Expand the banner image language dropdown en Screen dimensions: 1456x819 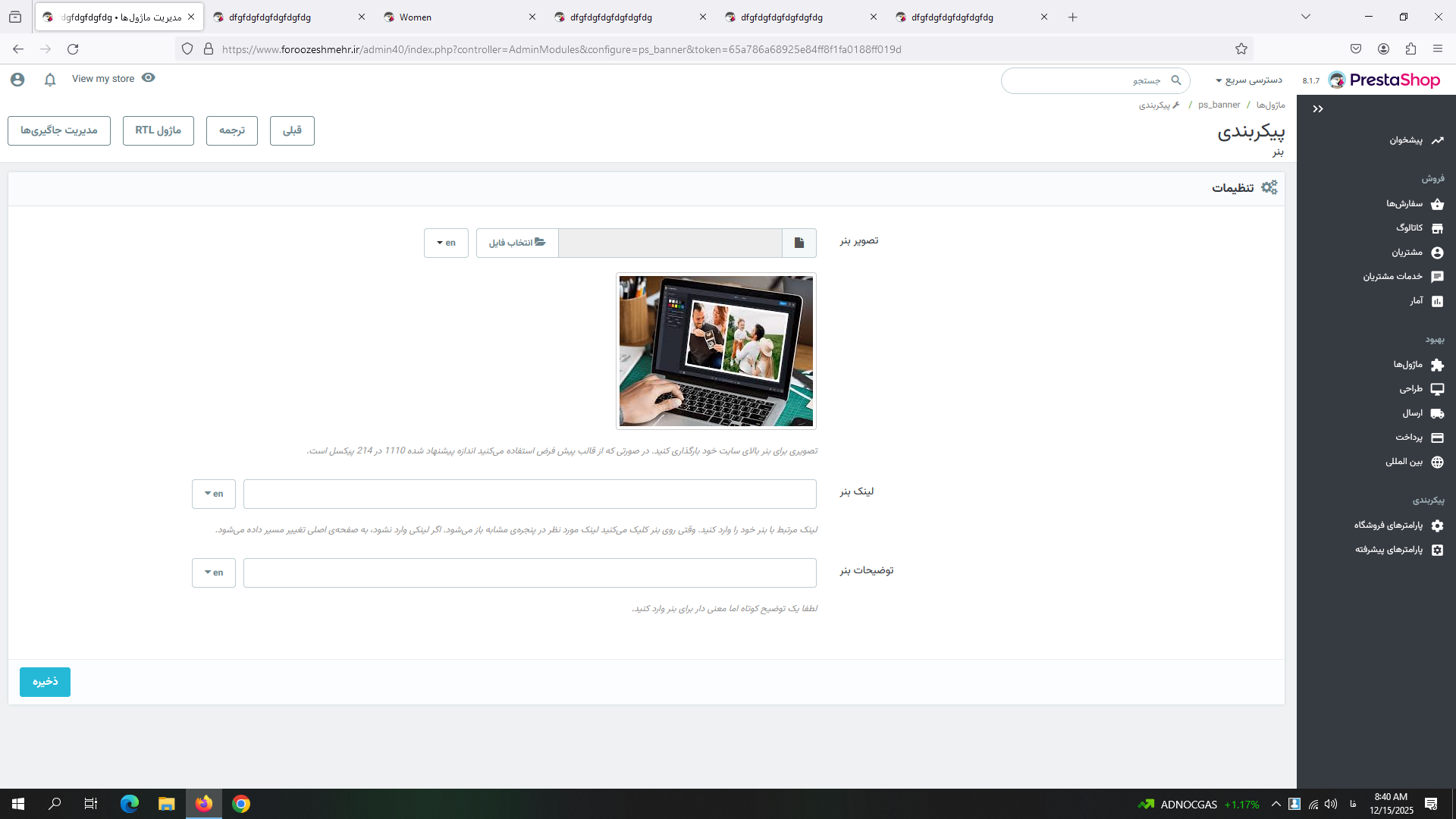tap(446, 243)
